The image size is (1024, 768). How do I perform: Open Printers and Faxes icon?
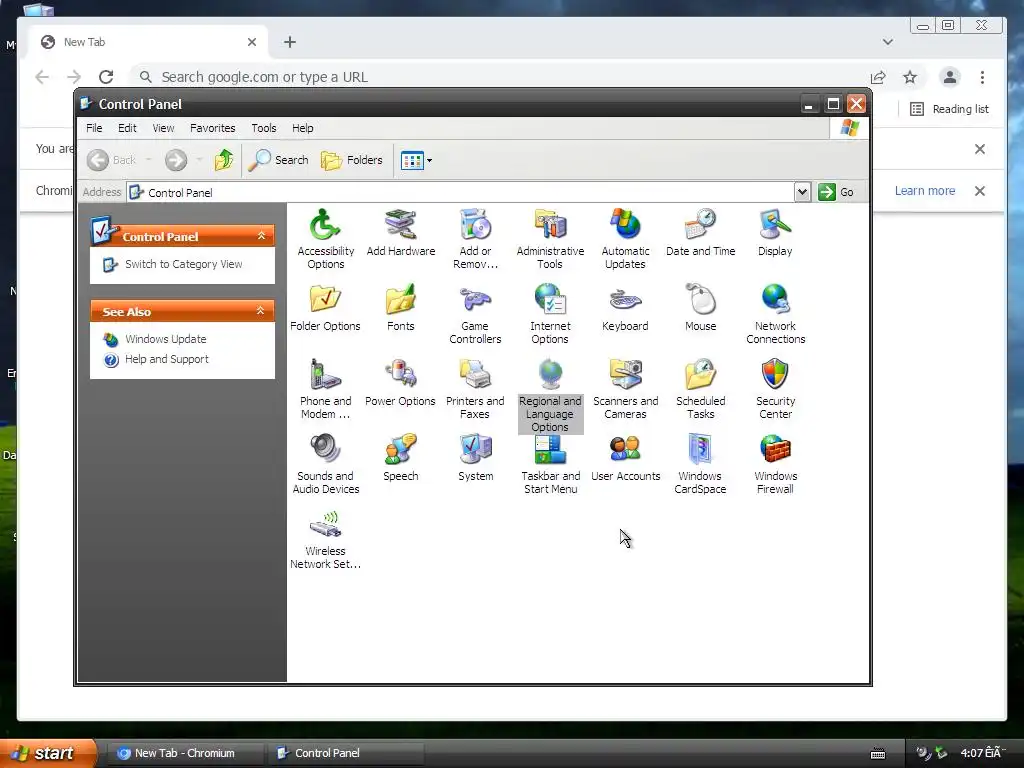coord(475,389)
